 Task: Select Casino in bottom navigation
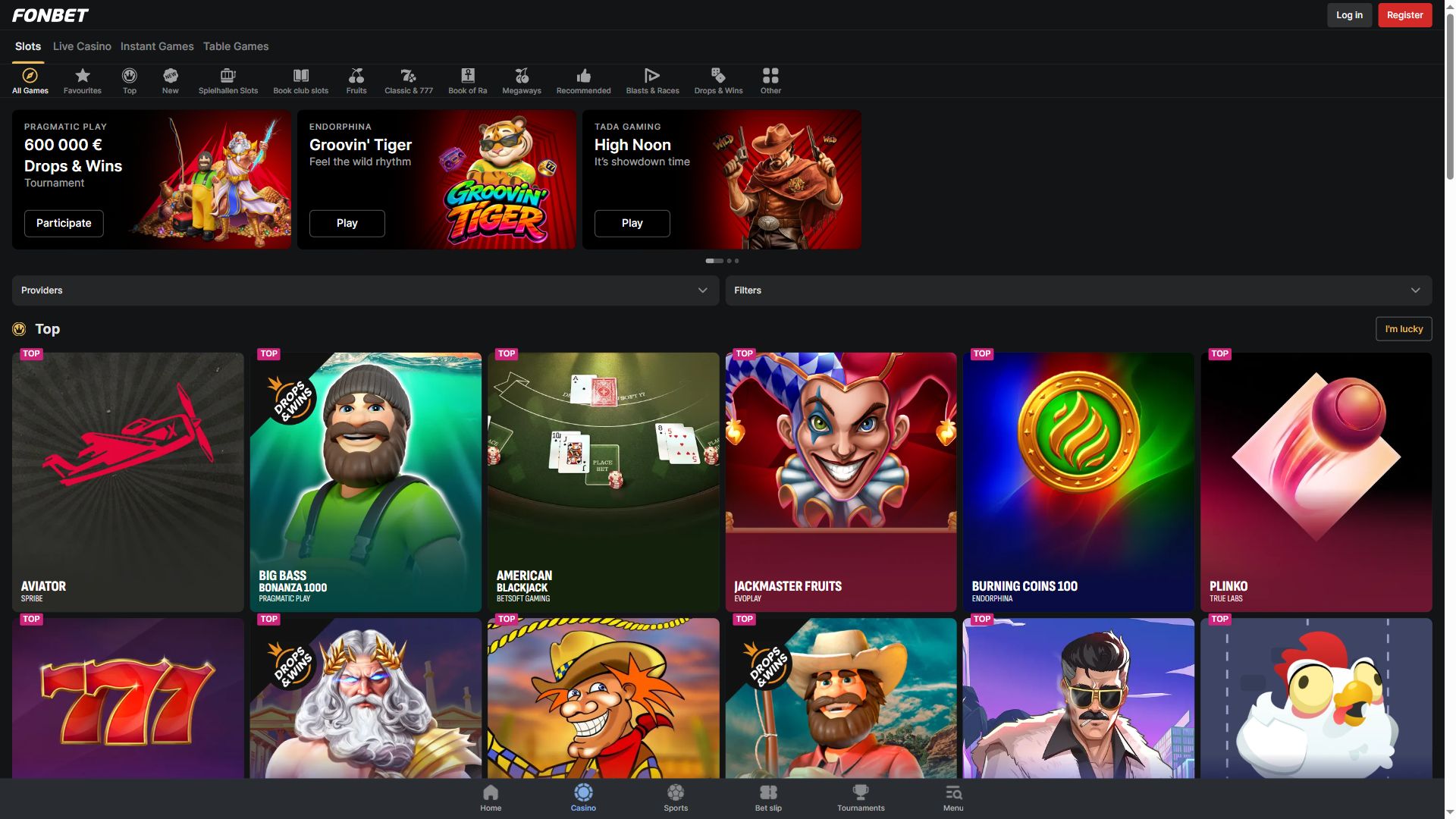[583, 798]
